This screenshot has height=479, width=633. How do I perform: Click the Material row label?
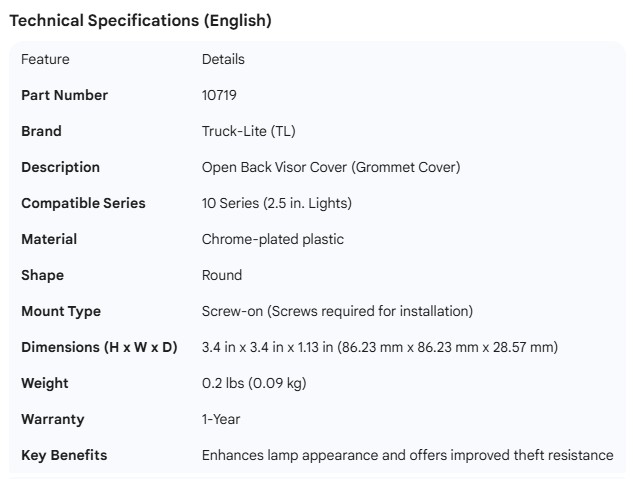pos(49,239)
